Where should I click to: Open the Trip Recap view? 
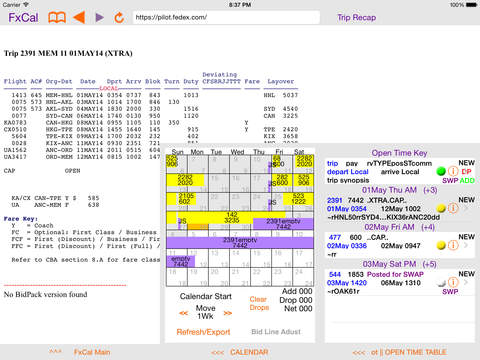click(356, 17)
